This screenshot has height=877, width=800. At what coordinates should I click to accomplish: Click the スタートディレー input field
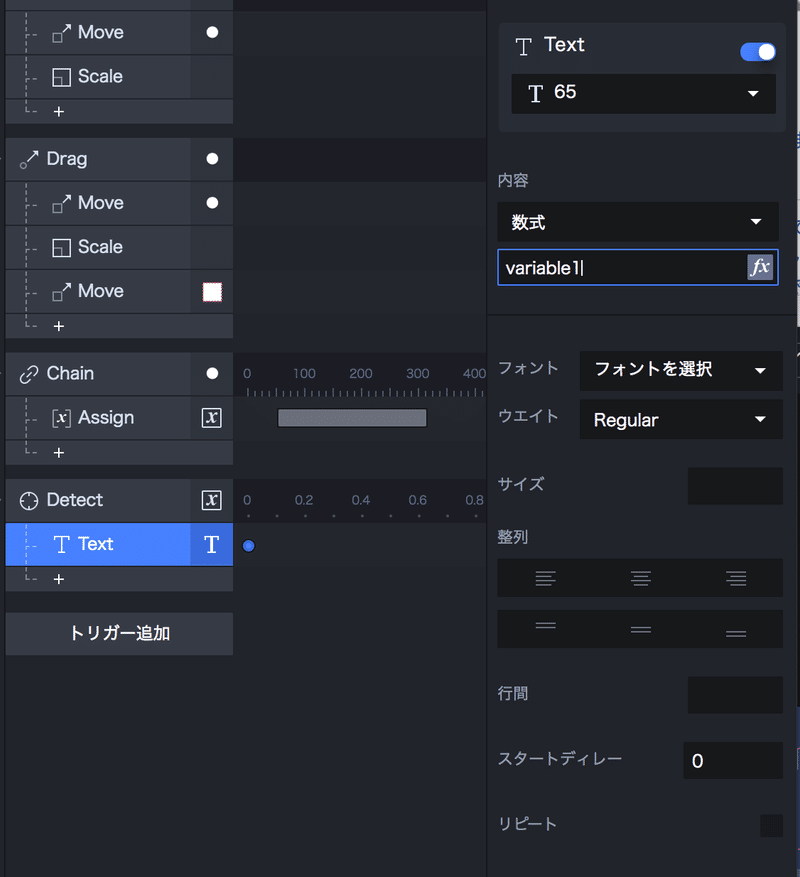click(732, 761)
